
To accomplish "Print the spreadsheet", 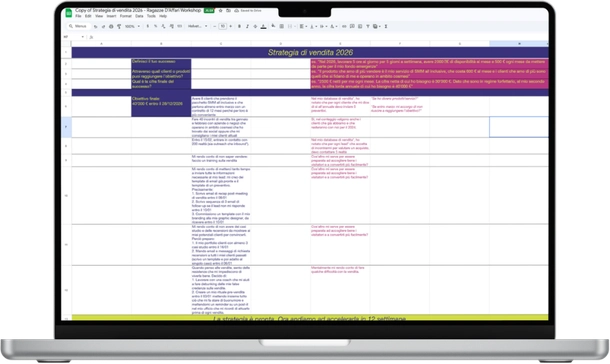I will click(111, 26).
